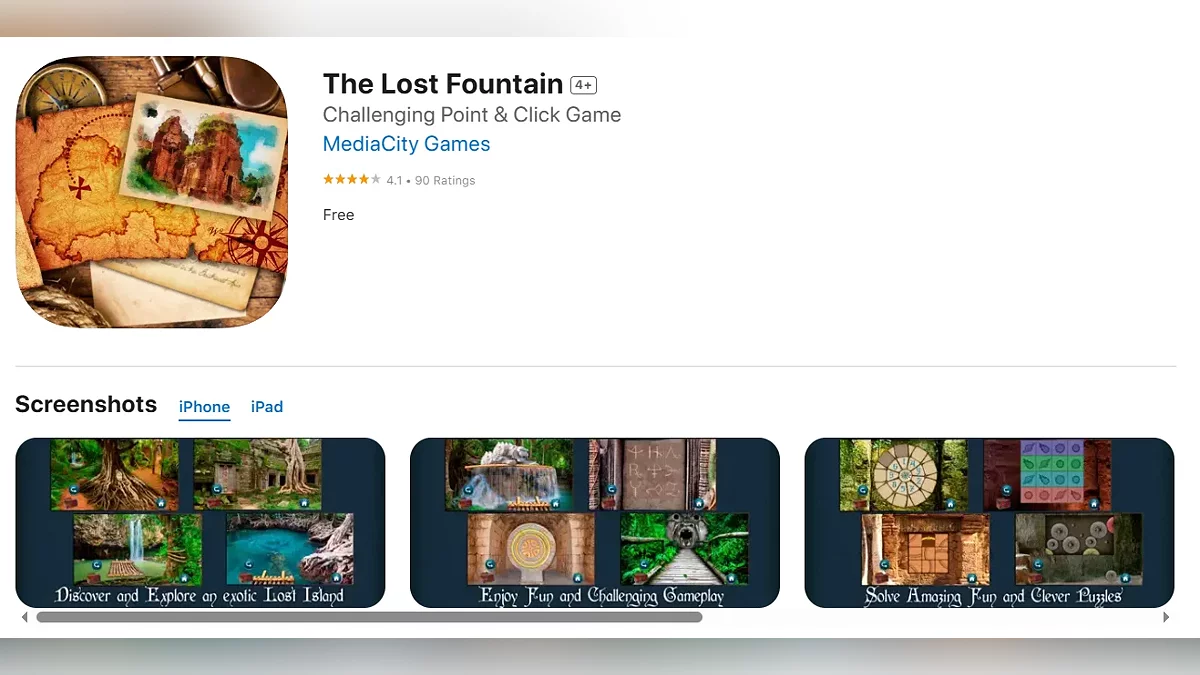
Task: Switch to the iPad screenshots tab
Action: (x=267, y=407)
